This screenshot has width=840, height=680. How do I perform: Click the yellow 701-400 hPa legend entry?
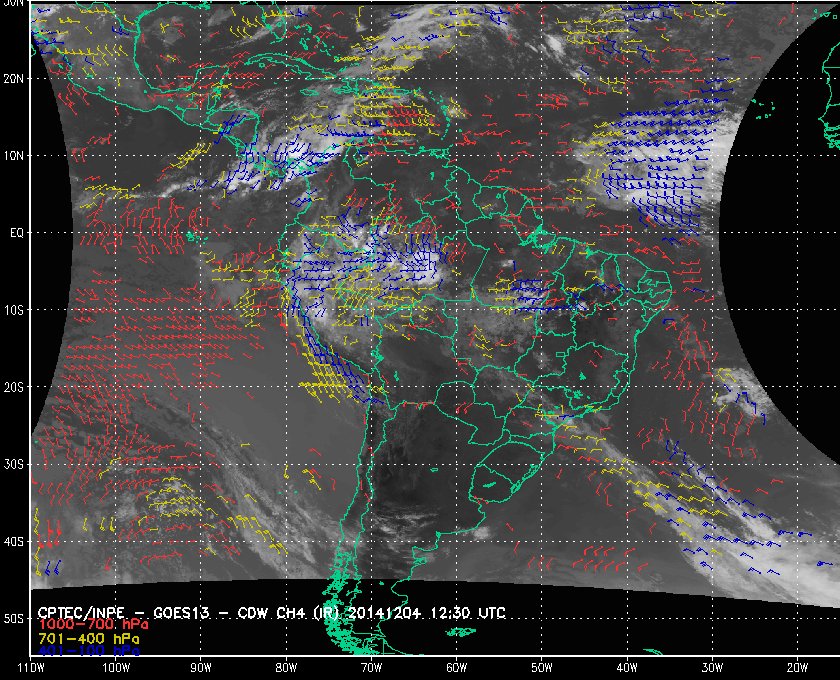coord(89,639)
